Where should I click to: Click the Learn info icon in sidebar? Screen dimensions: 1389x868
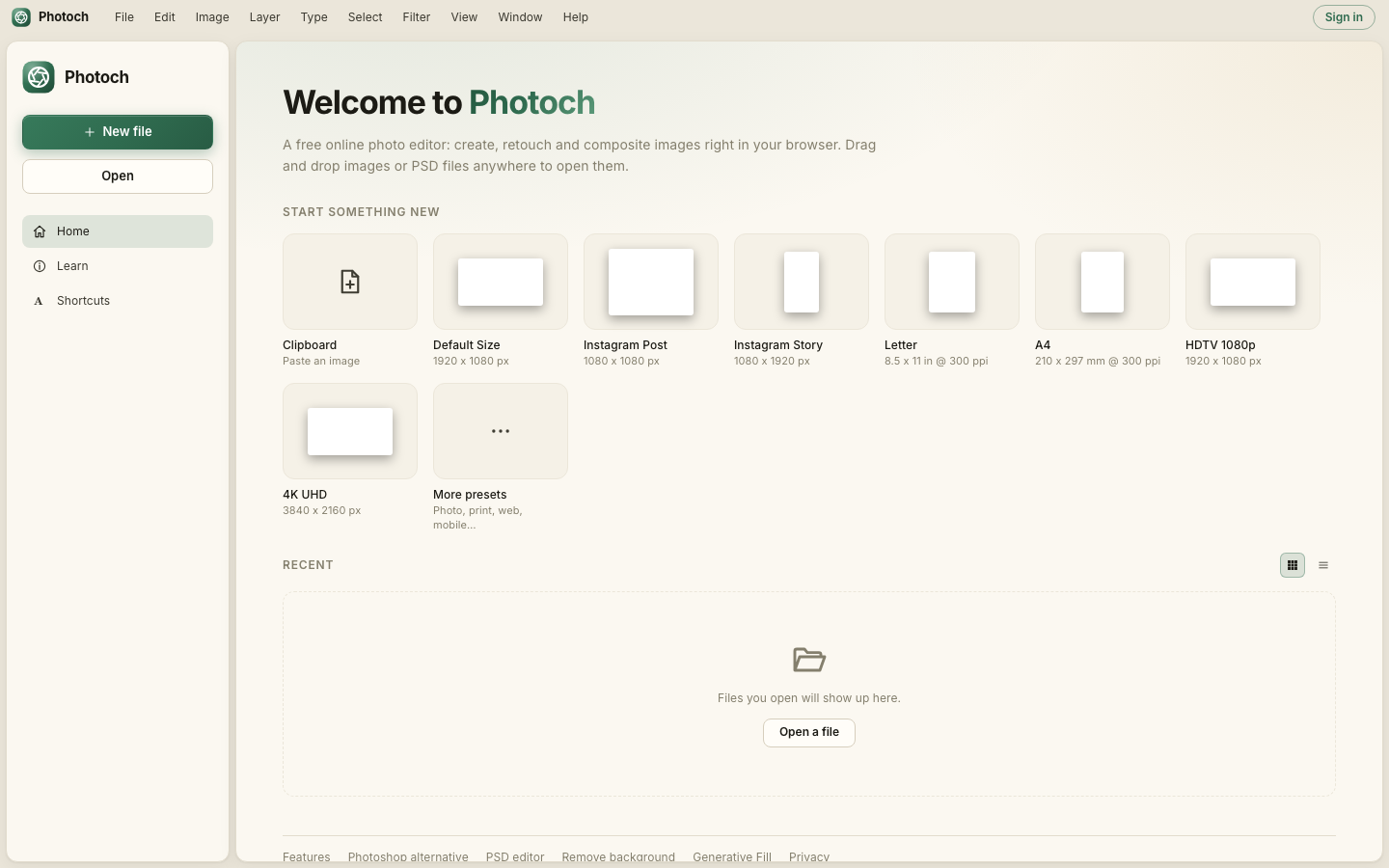pyautogui.click(x=40, y=266)
